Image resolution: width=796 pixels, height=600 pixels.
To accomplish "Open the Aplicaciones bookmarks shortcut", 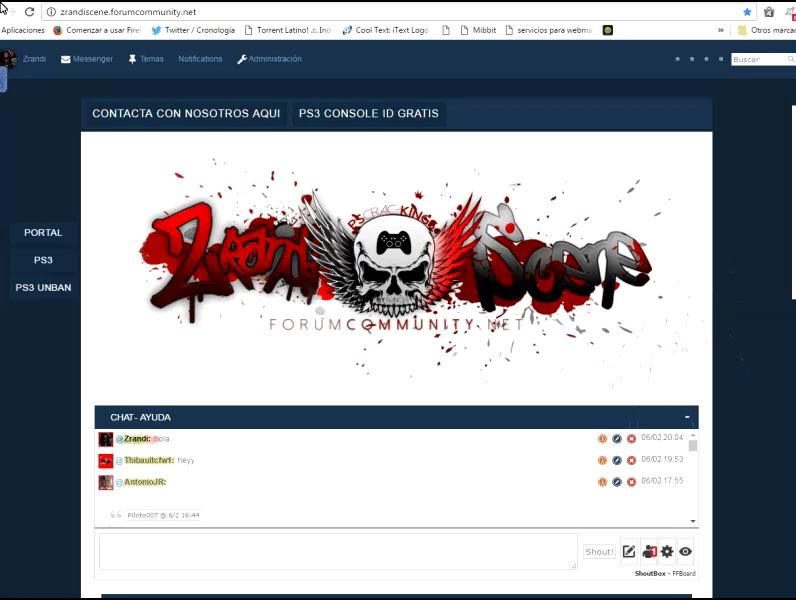I will pyautogui.click(x=23, y=30).
